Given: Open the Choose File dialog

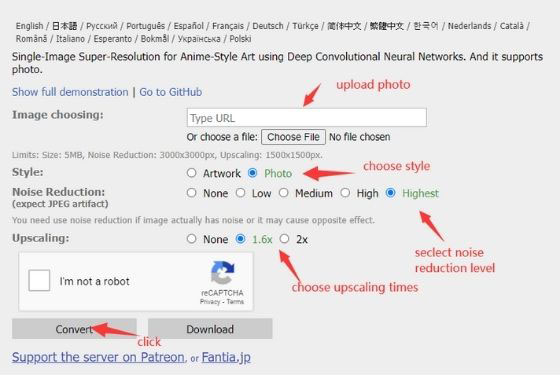Looking at the screenshot, I should coord(293,137).
